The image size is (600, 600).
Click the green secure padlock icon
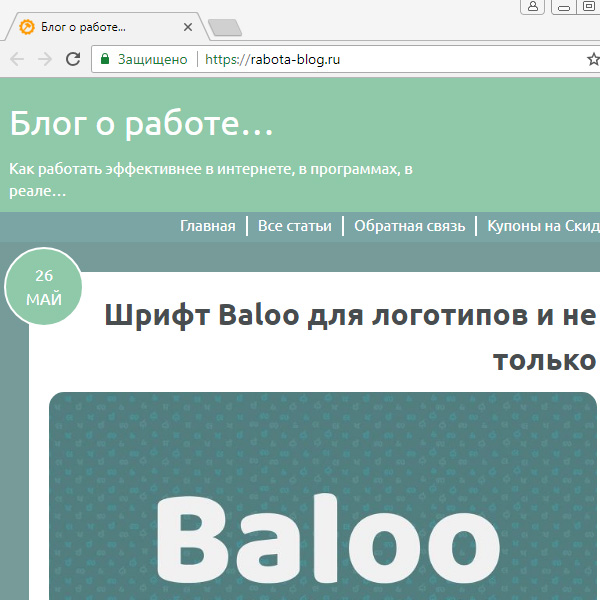pos(105,59)
